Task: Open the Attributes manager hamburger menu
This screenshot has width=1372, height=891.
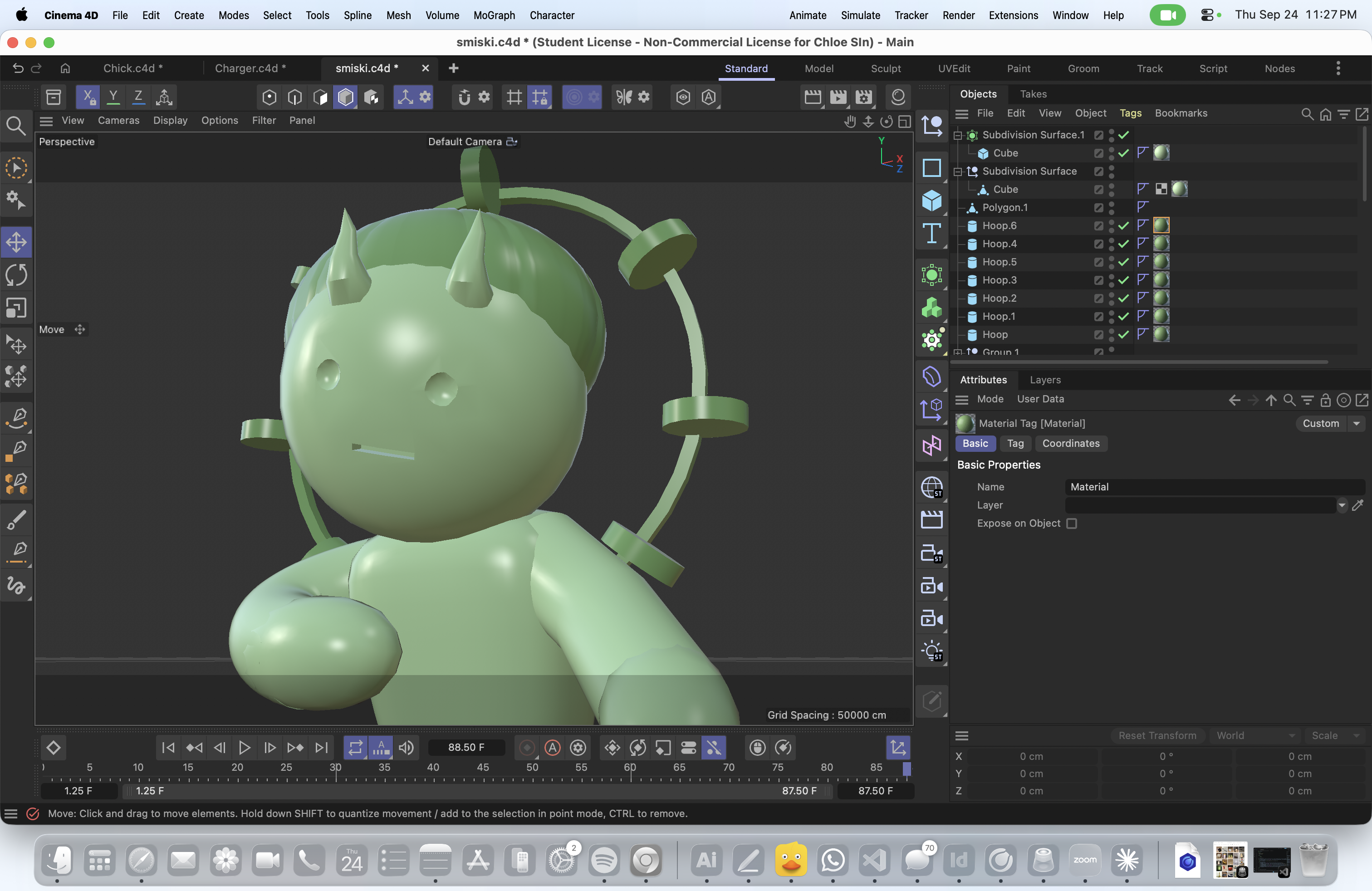Action: coord(961,399)
